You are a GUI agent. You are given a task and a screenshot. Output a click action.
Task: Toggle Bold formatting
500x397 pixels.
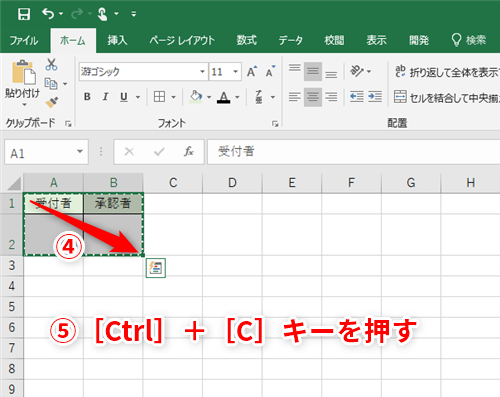(87, 97)
